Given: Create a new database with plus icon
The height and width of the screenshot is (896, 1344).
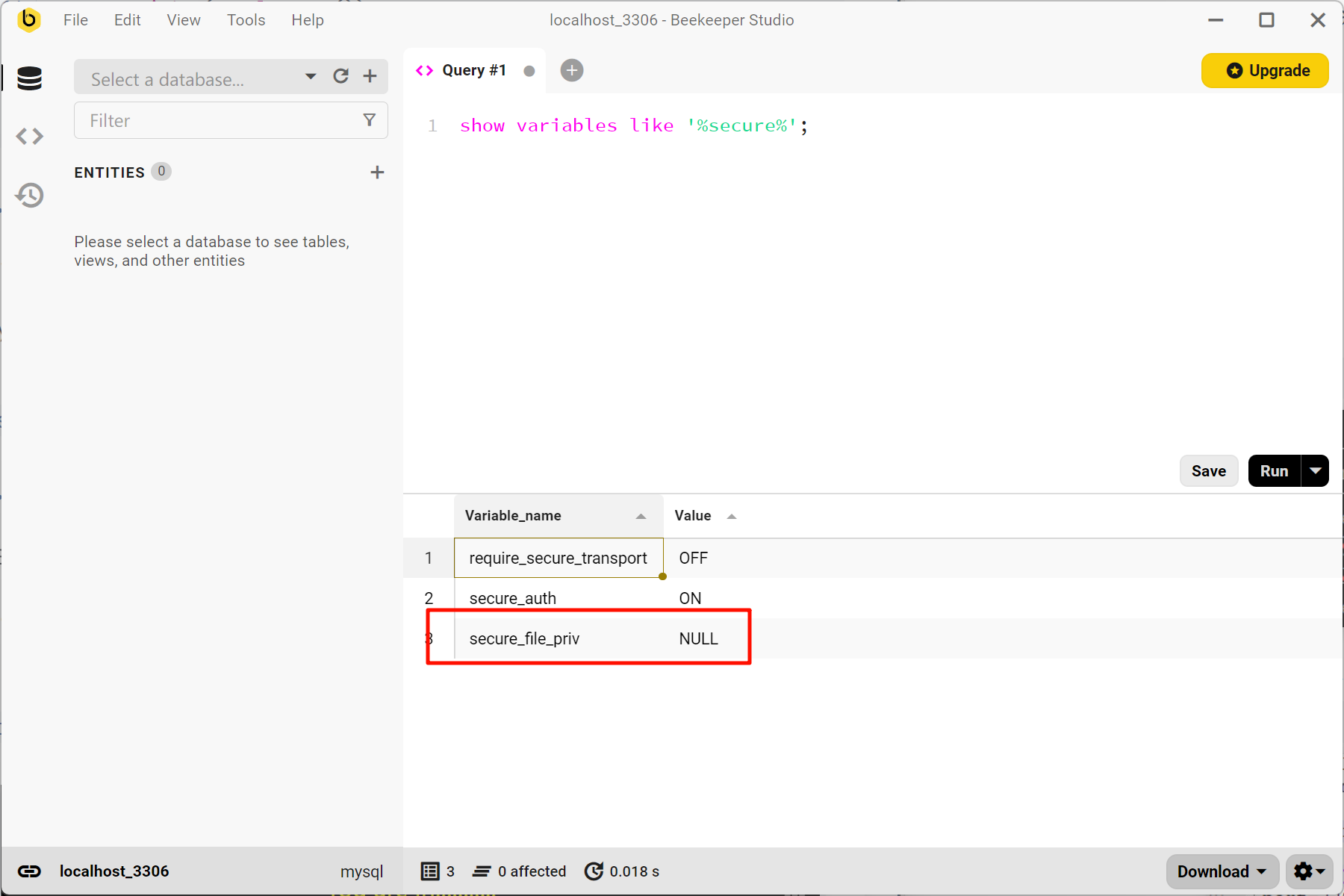Looking at the screenshot, I should point(370,76).
